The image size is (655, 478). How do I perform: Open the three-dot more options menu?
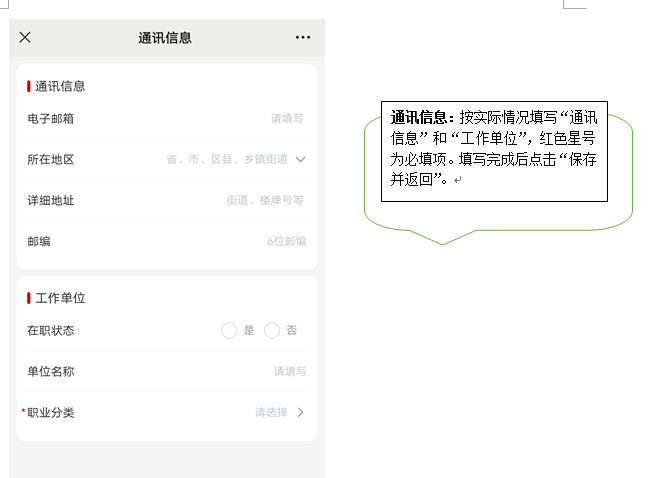(303, 37)
